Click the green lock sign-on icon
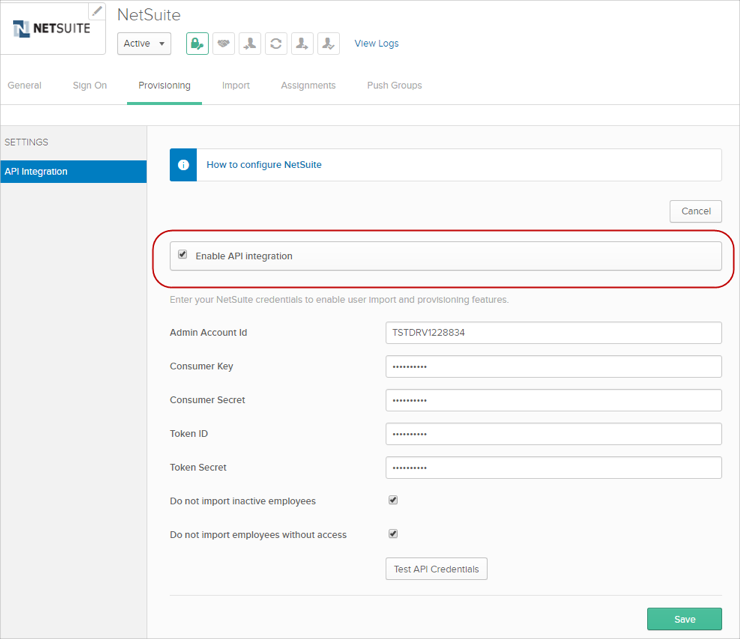The width and height of the screenshot is (740, 639). coord(197,44)
